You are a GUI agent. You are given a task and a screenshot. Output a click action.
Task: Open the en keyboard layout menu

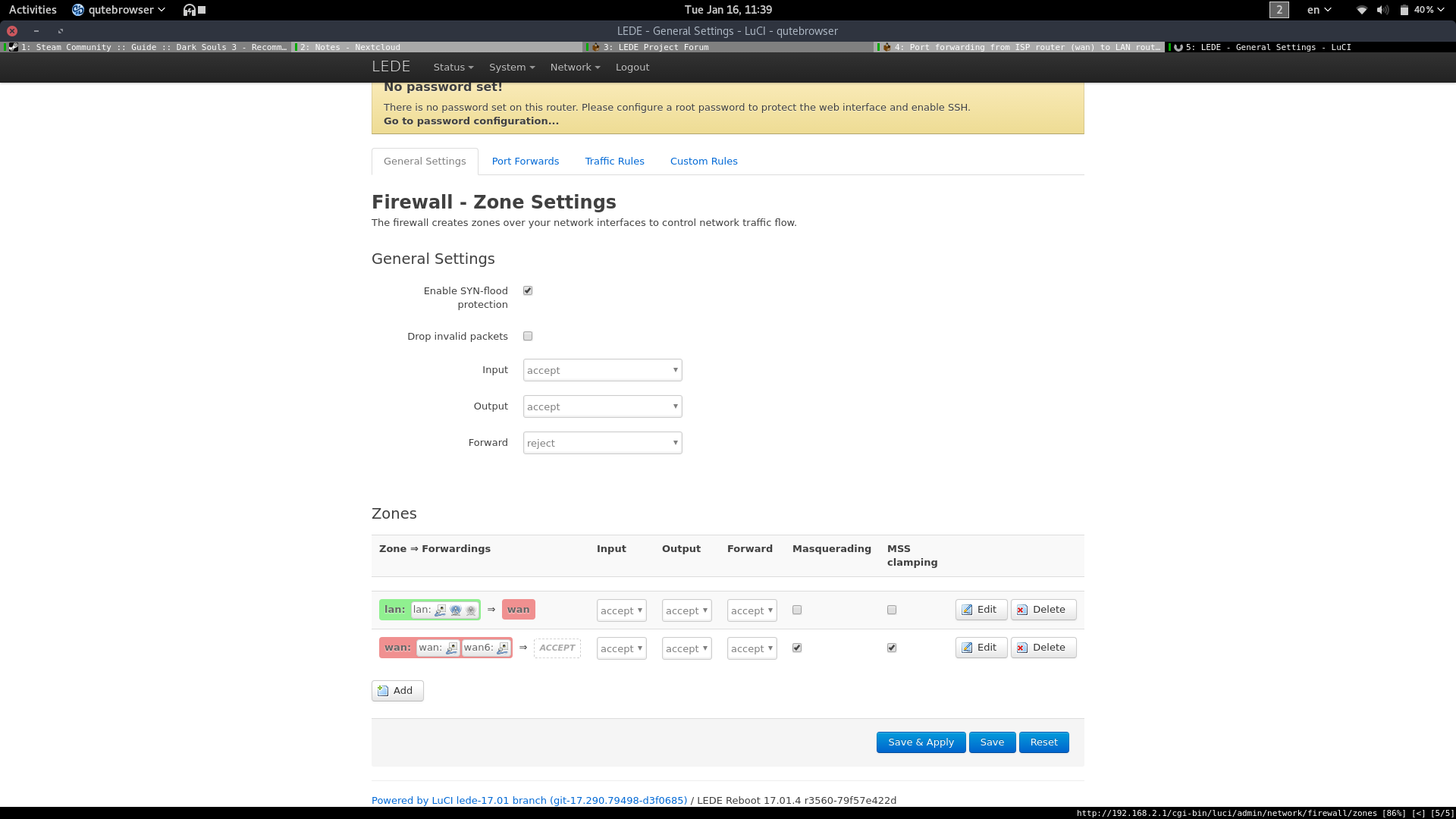[1319, 10]
